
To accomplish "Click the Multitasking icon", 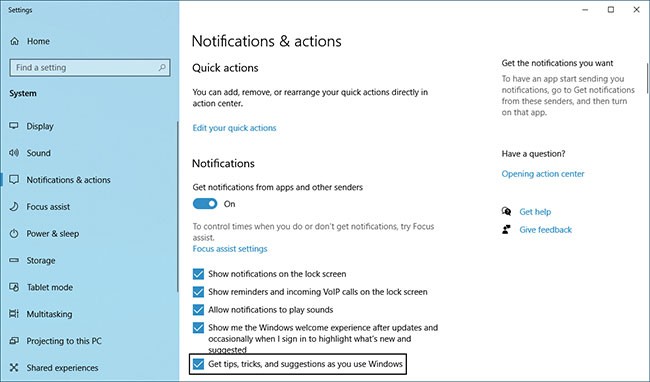I will coord(14,314).
